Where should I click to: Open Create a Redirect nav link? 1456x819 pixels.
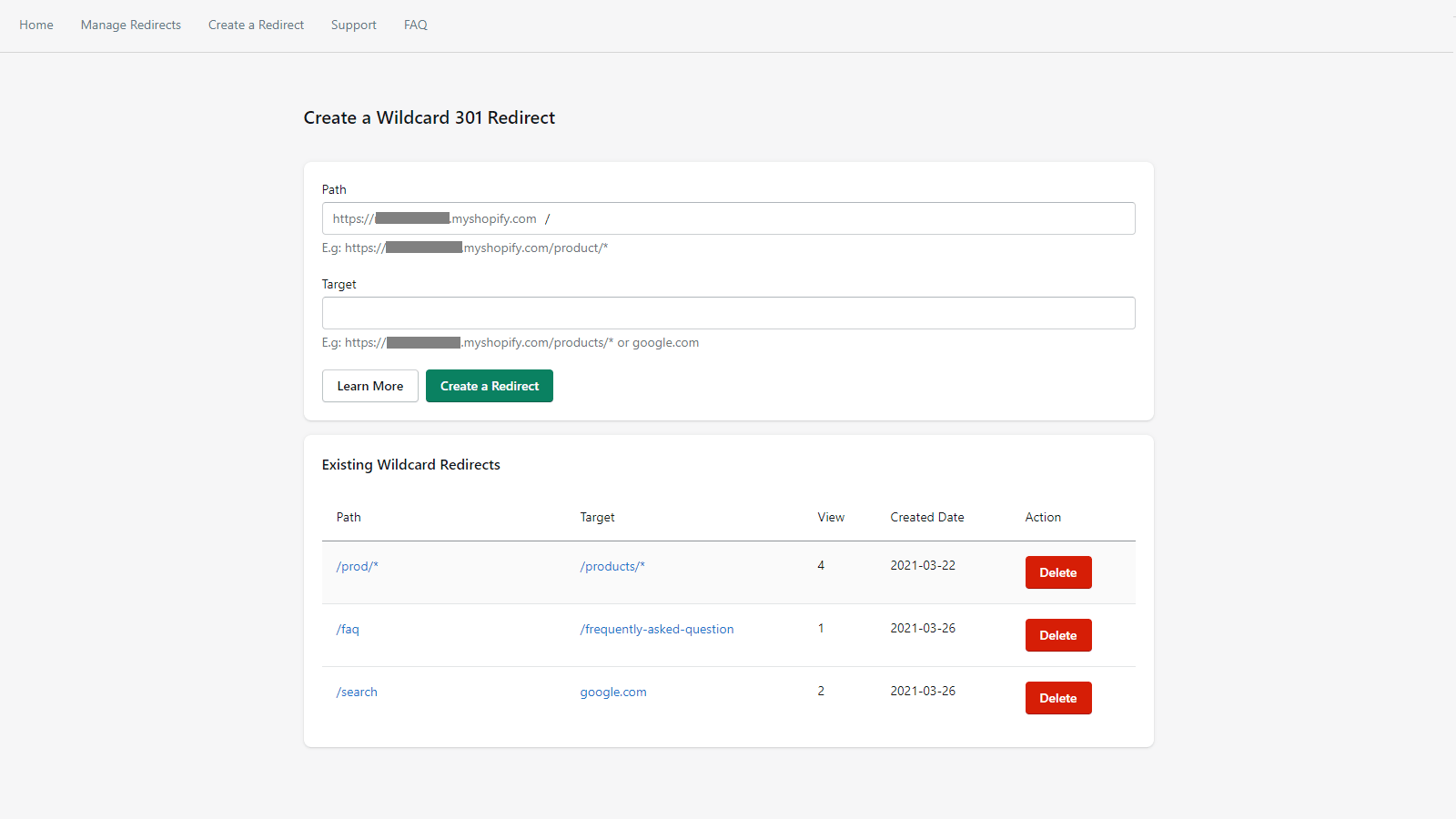[256, 25]
